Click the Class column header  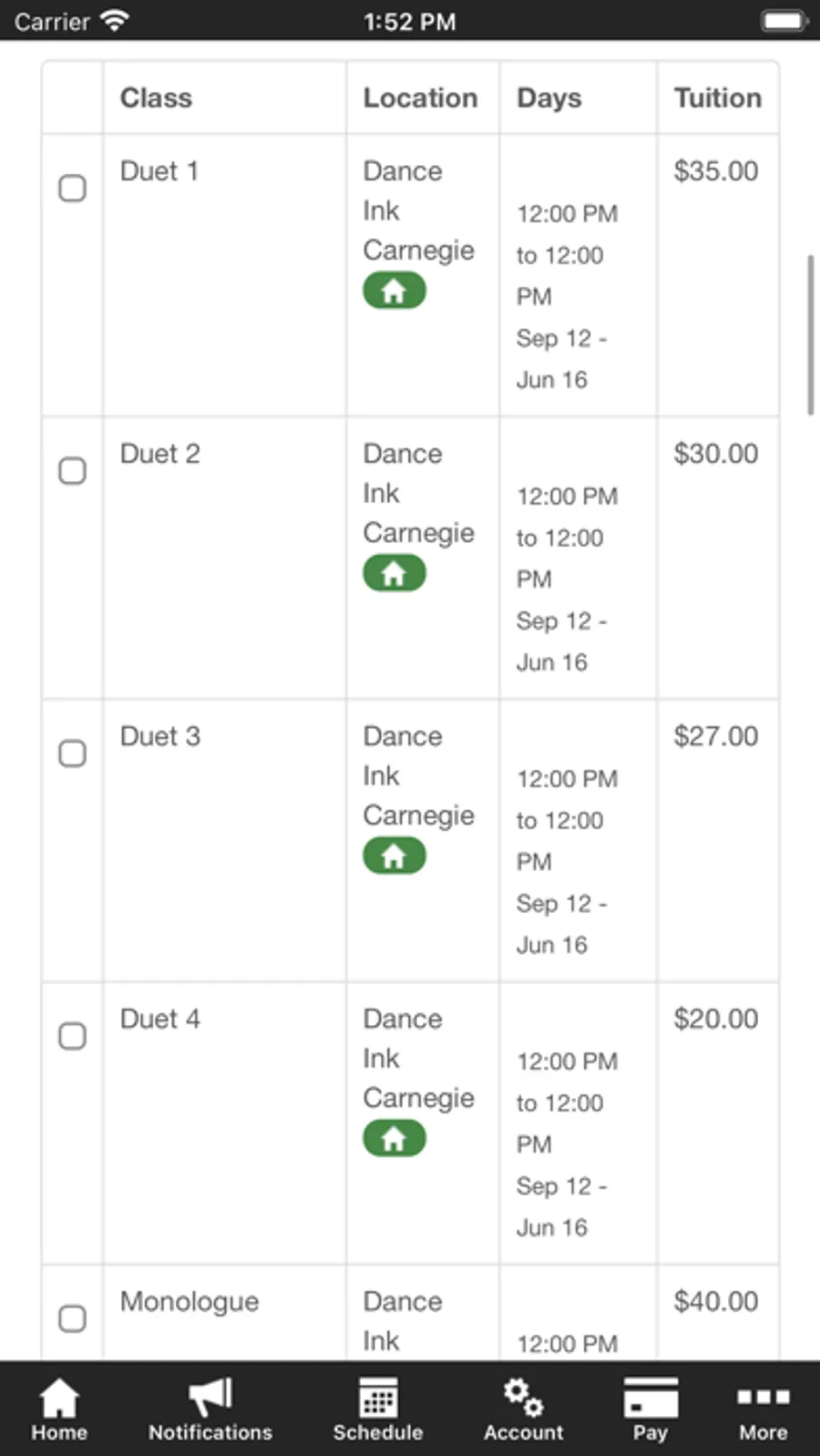click(x=157, y=98)
